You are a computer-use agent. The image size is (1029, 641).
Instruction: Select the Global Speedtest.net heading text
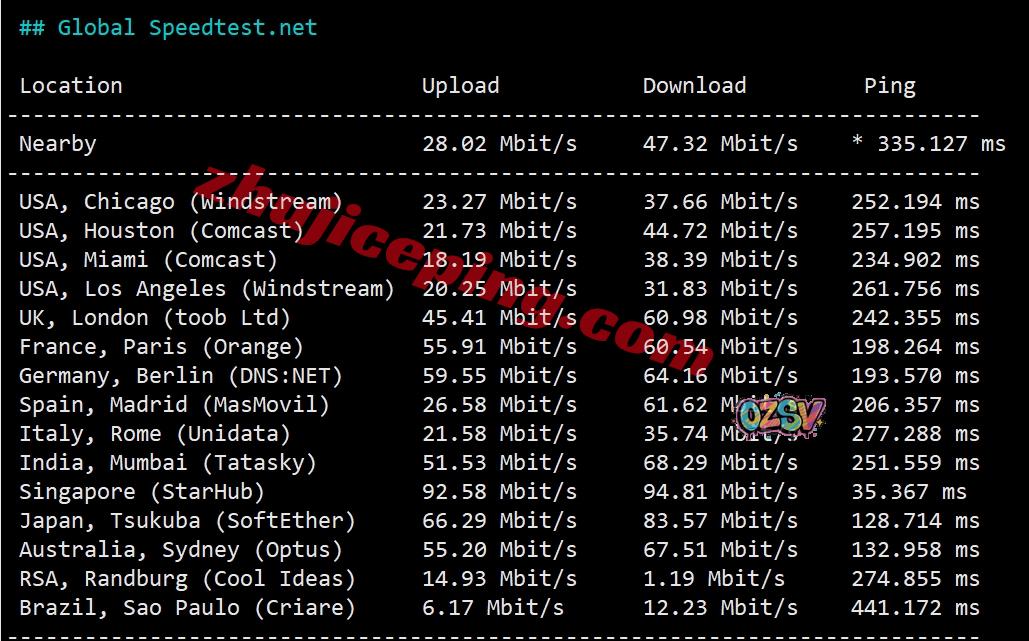coord(168,28)
